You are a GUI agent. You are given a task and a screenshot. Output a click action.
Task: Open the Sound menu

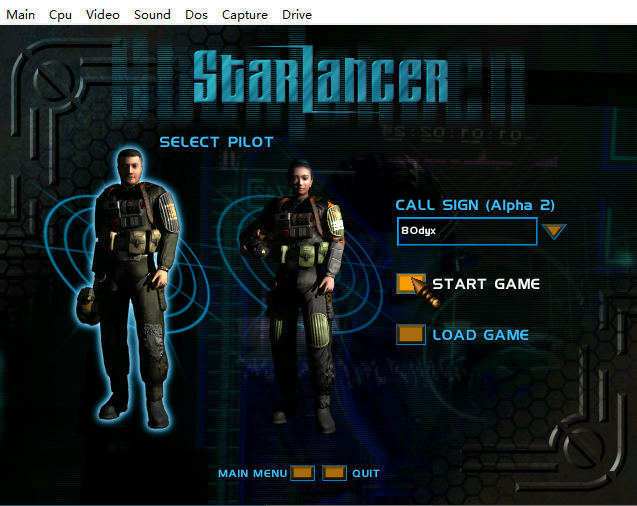tap(152, 15)
